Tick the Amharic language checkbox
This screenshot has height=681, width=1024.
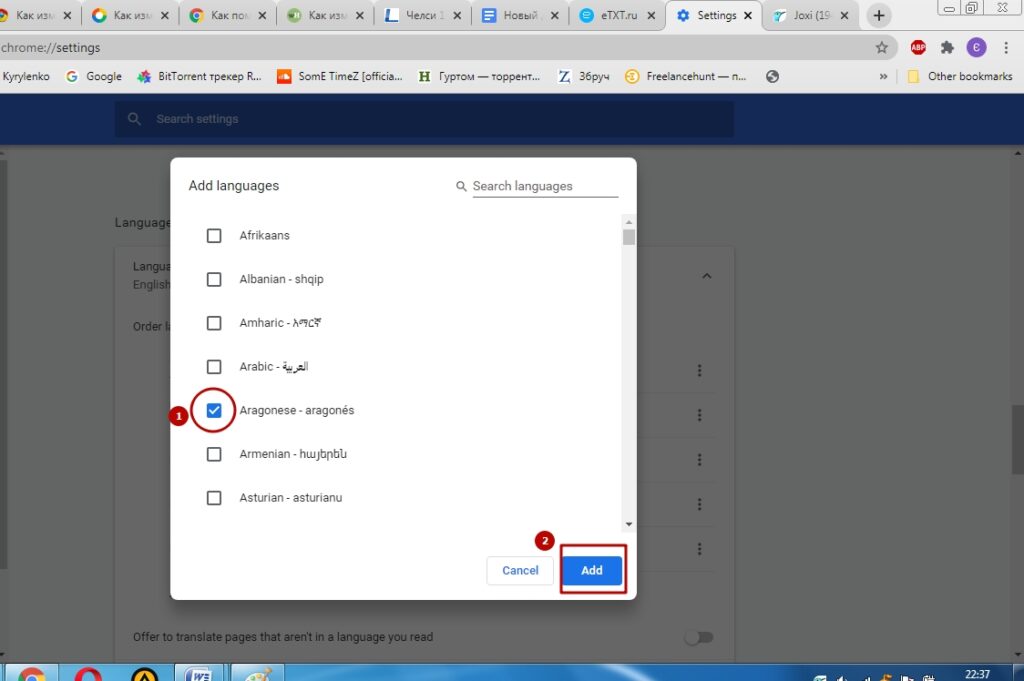(214, 323)
